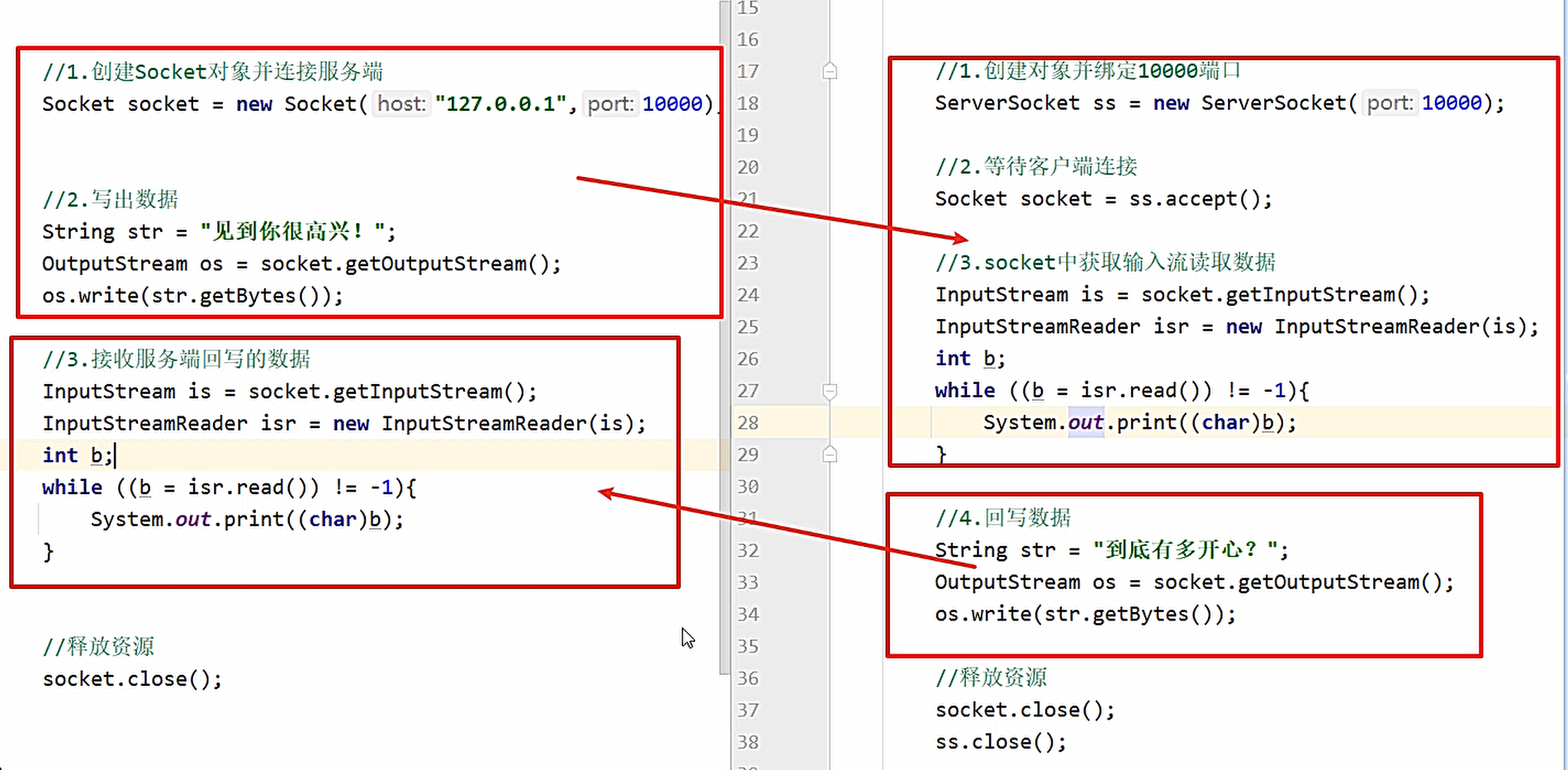Click the left editor pane's vertical scrollbar
The height and width of the screenshot is (770, 1568).
725,337
